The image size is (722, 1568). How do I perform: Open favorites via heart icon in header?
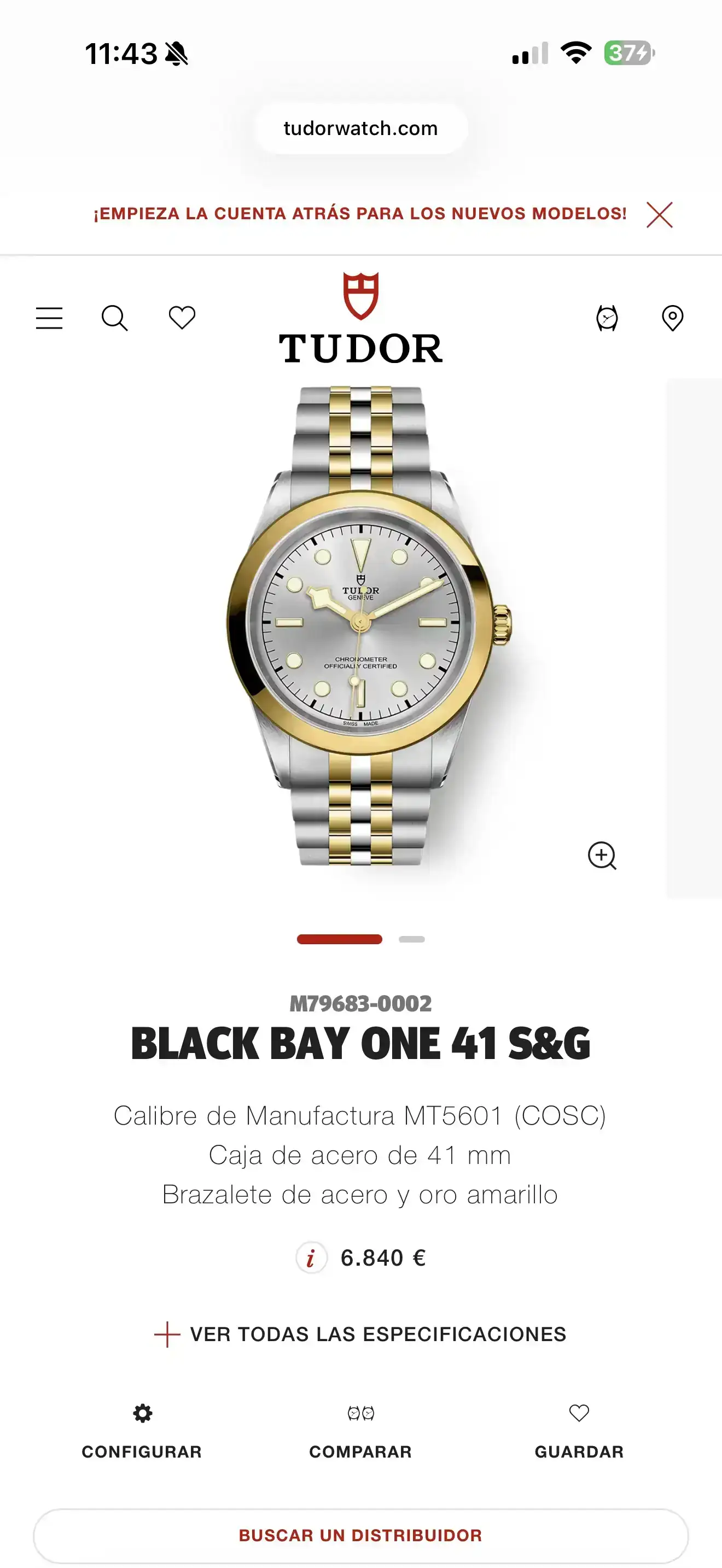[x=182, y=318]
